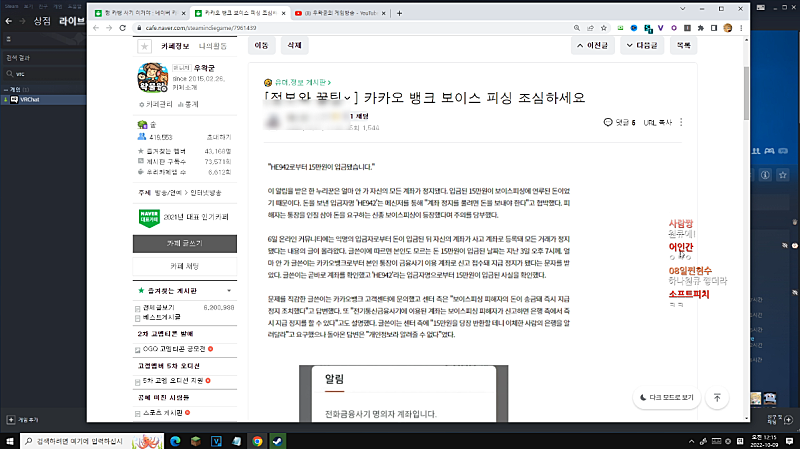The image size is (800, 449).
Task: Click the 초대하기 invite link
Action: point(218,137)
